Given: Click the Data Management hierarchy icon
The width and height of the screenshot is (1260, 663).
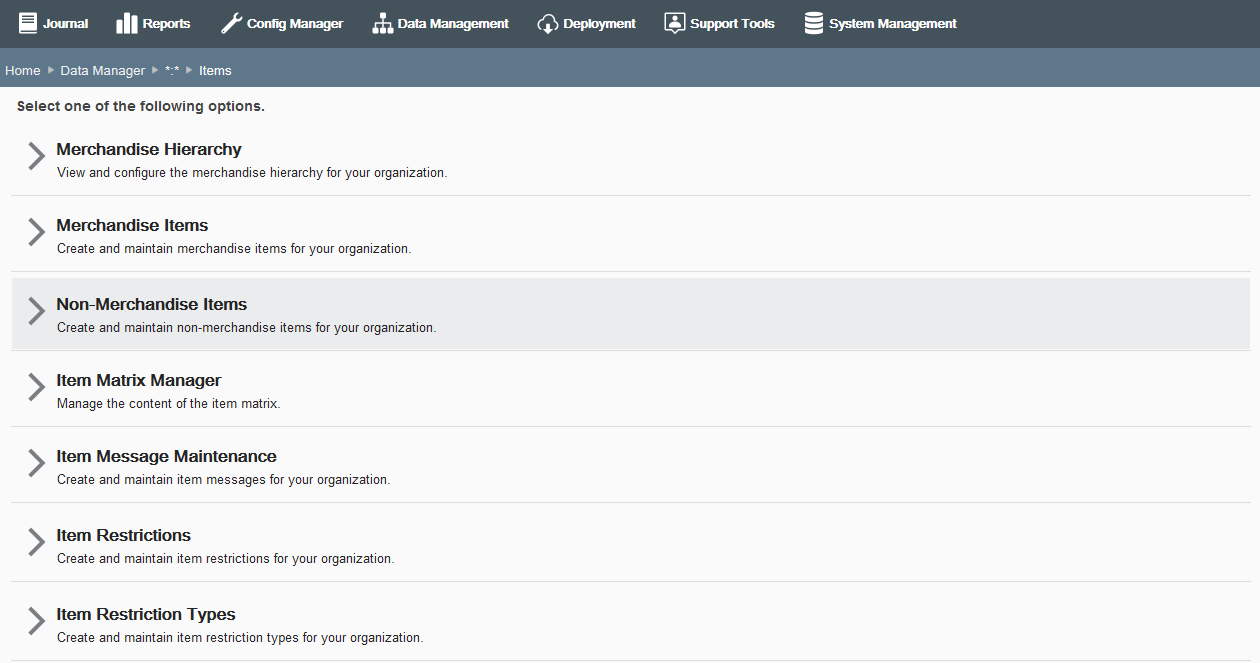Looking at the screenshot, I should click(381, 22).
